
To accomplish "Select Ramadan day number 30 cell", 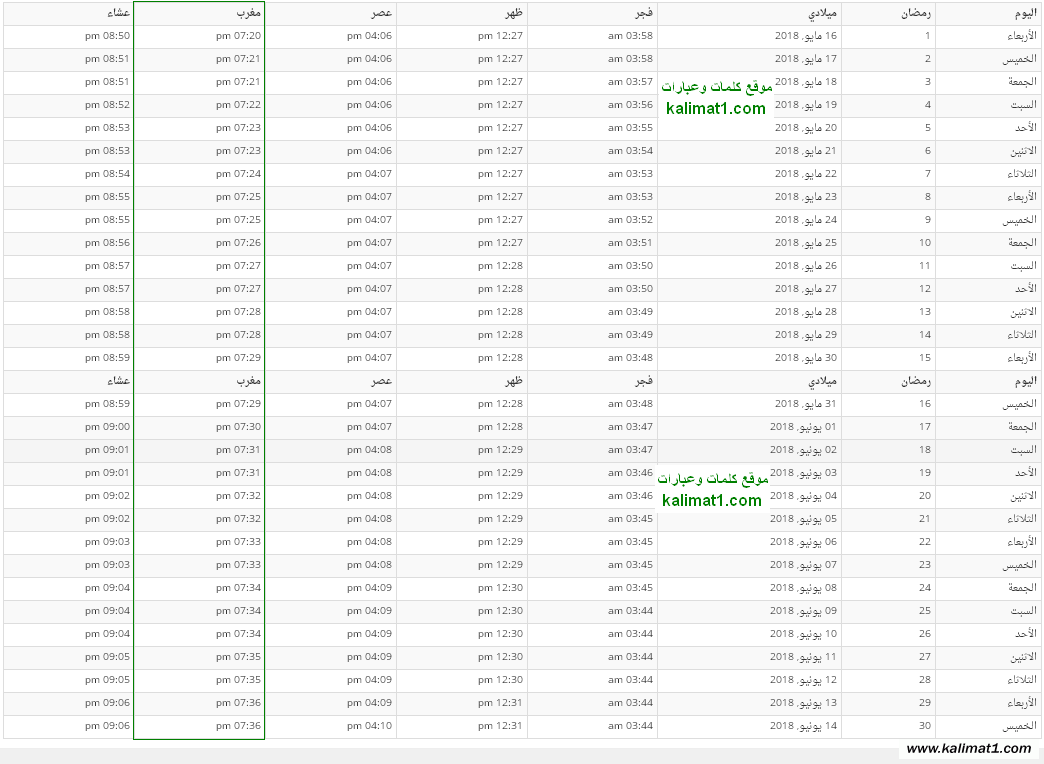I will pos(925,726).
